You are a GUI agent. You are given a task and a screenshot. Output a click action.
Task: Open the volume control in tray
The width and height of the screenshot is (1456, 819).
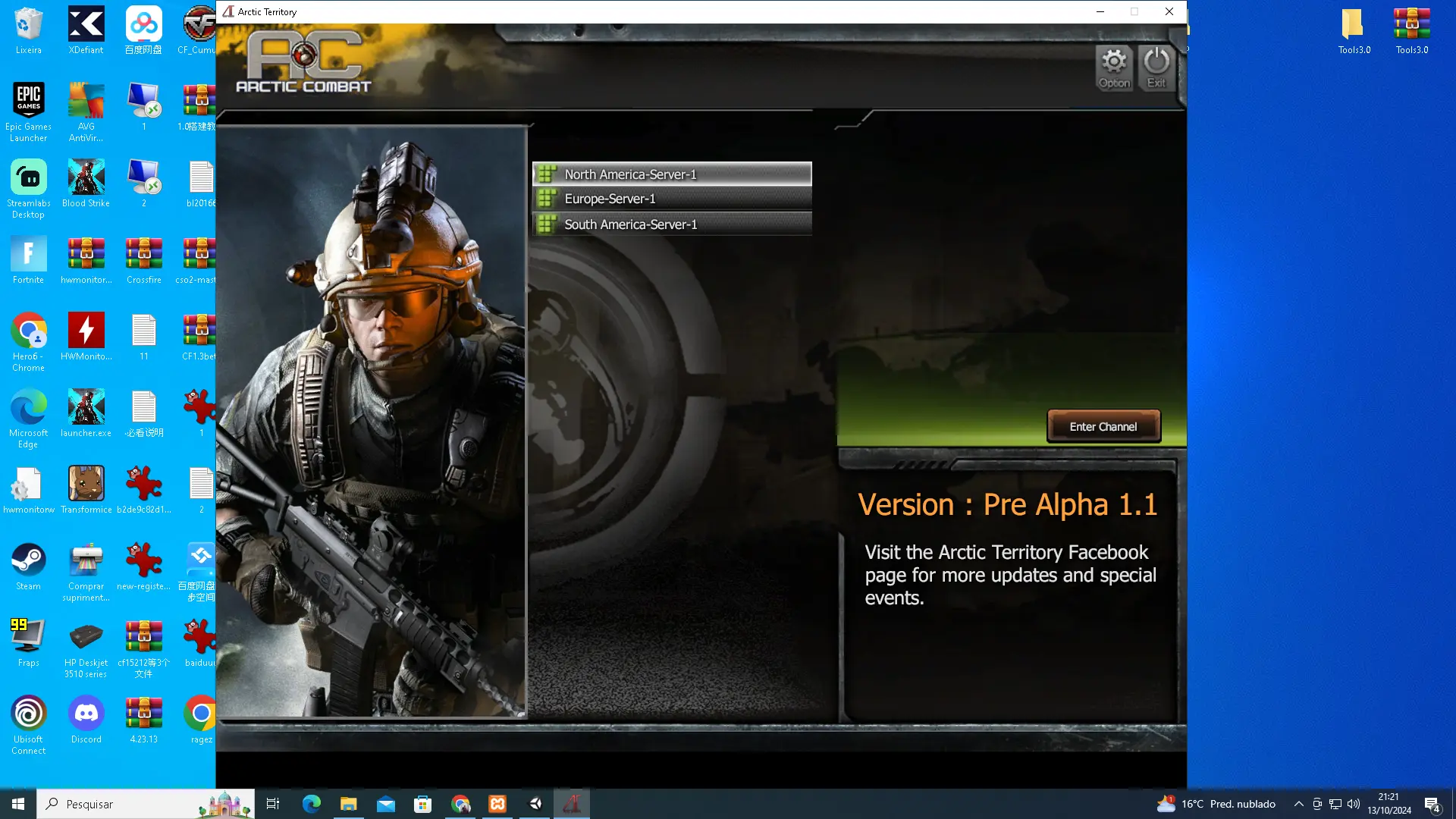click(x=1354, y=804)
